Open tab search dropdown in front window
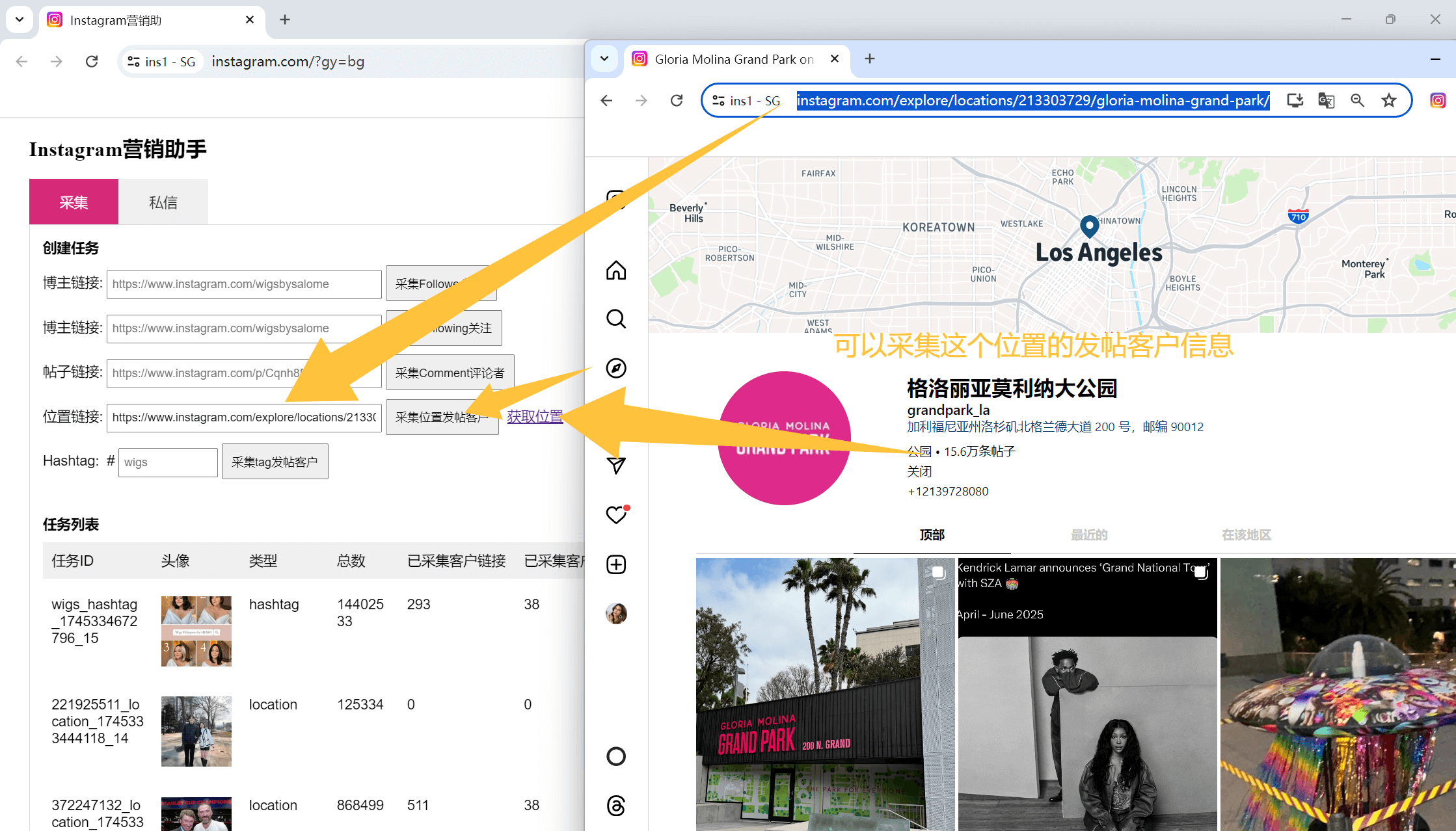Viewport: 1456px width, 831px height. 604,59
